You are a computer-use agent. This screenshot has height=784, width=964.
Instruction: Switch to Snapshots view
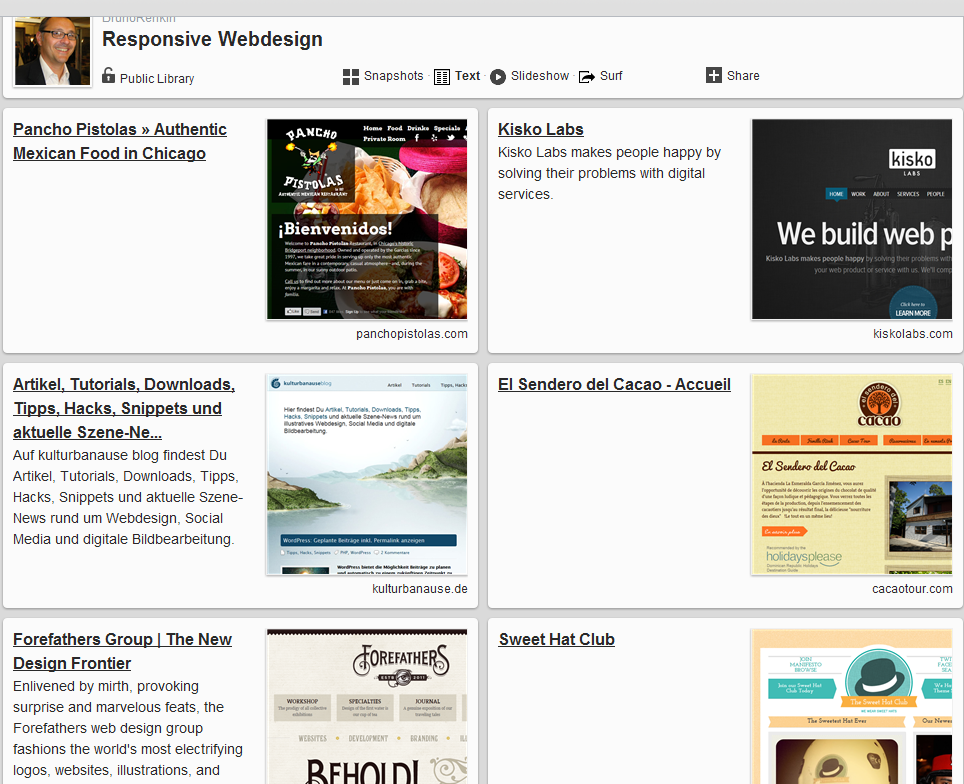(393, 76)
